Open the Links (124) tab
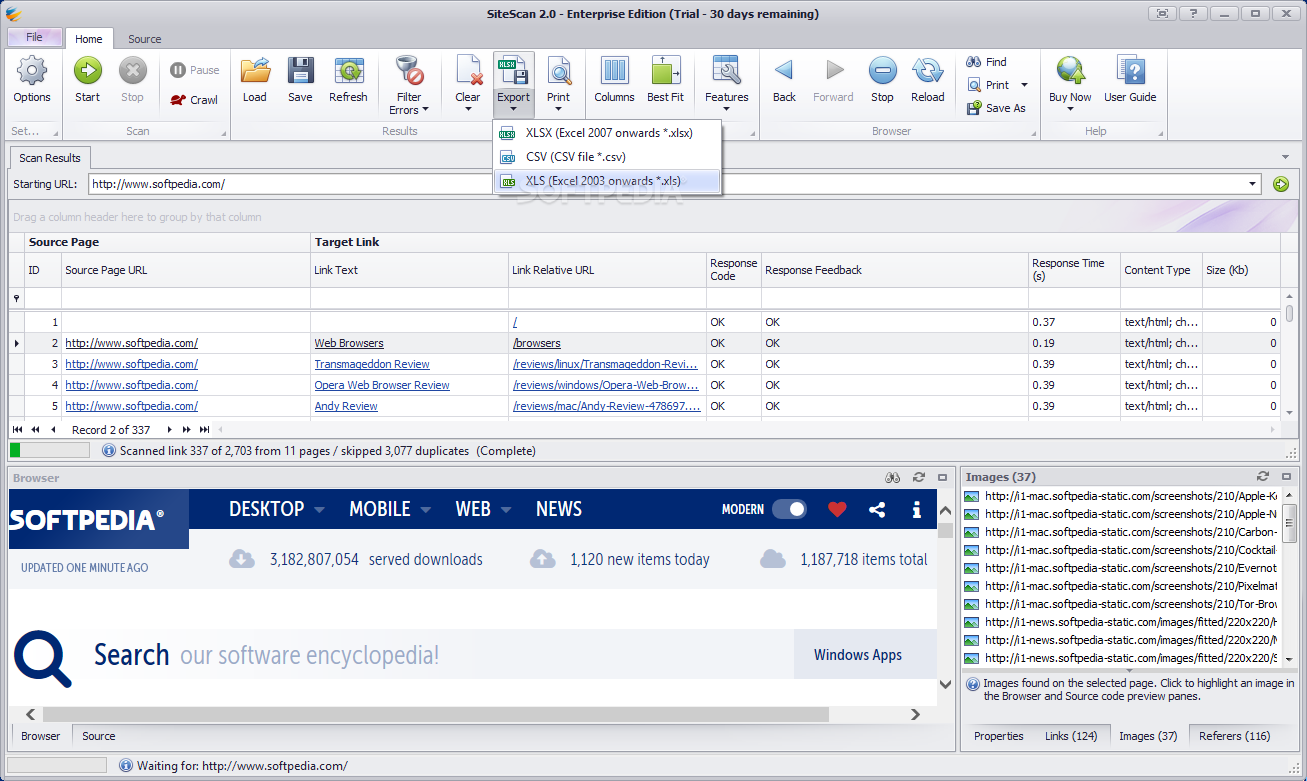 coord(1071,736)
